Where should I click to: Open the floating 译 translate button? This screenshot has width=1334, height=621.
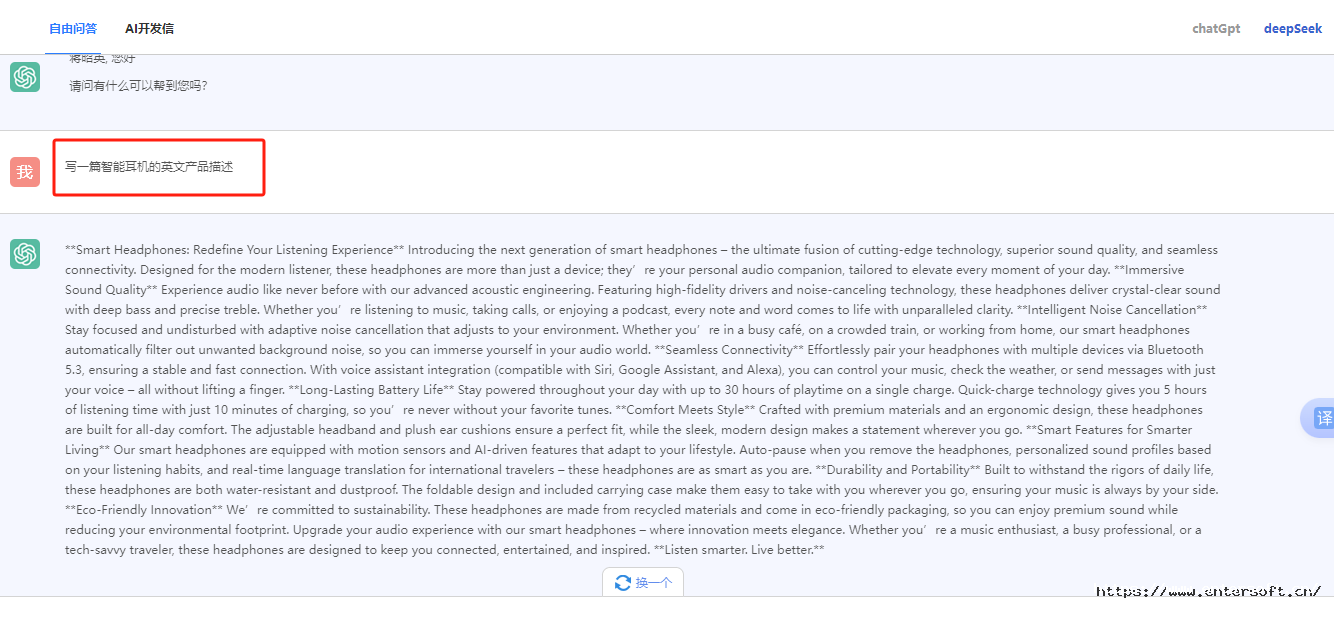[1320, 418]
